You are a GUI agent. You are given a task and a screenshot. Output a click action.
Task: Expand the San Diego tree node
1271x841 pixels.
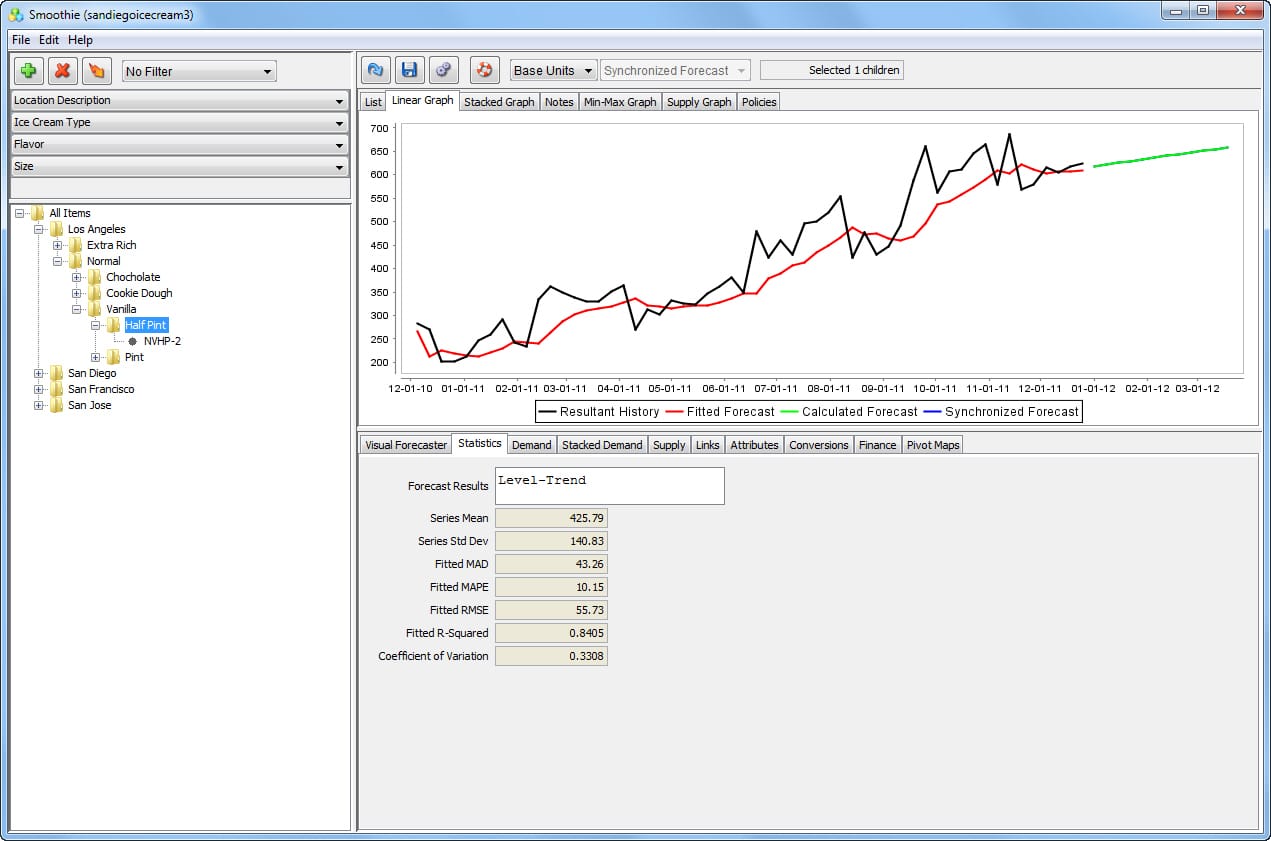pos(39,373)
